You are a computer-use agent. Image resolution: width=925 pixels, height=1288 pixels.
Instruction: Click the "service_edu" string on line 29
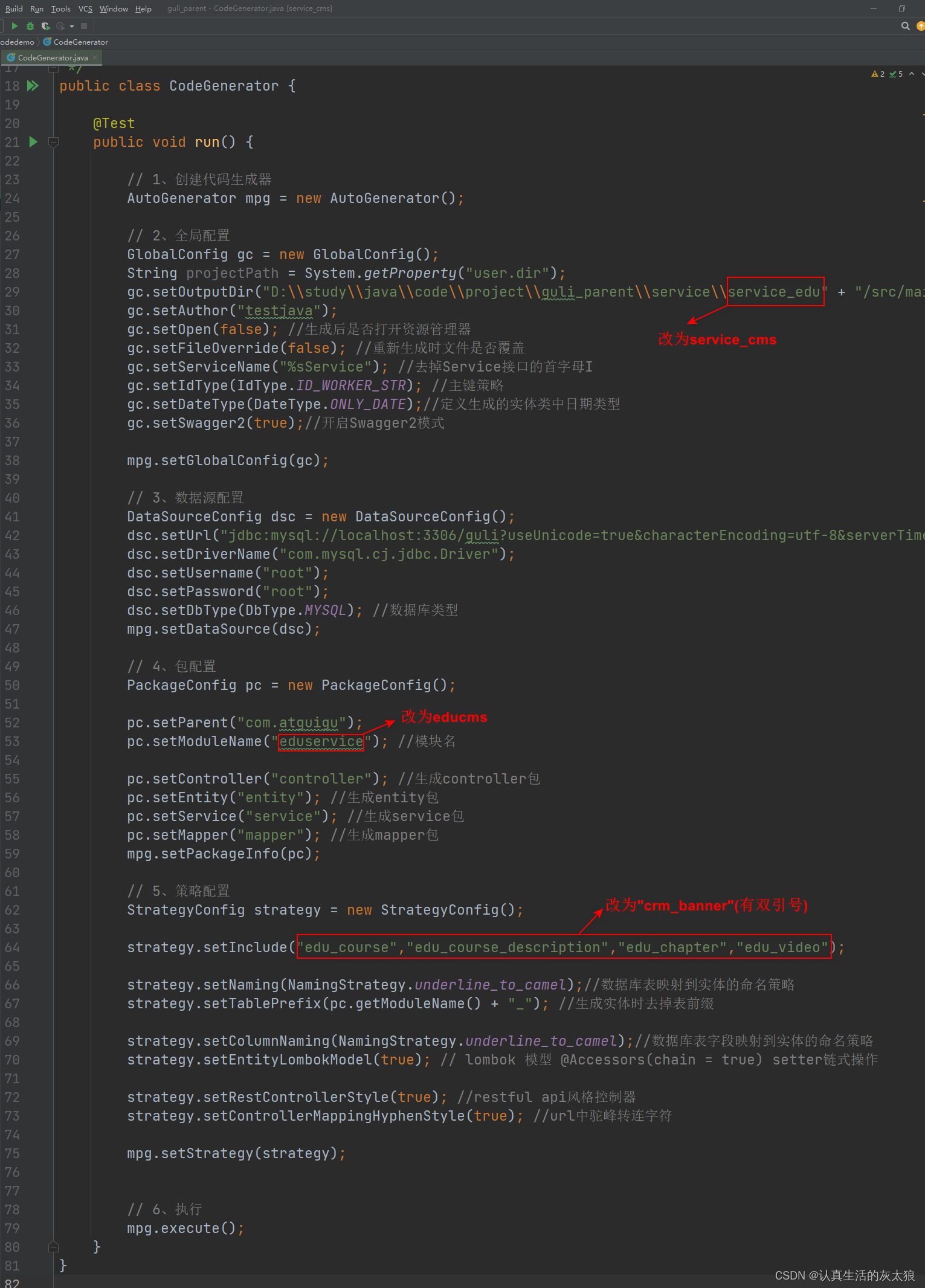[x=775, y=292]
